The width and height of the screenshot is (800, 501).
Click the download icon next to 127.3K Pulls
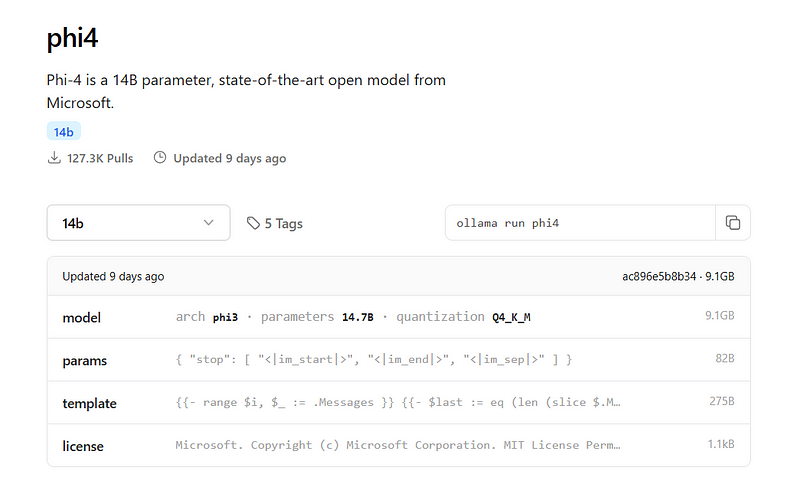pyautogui.click(x=54, y=158)
